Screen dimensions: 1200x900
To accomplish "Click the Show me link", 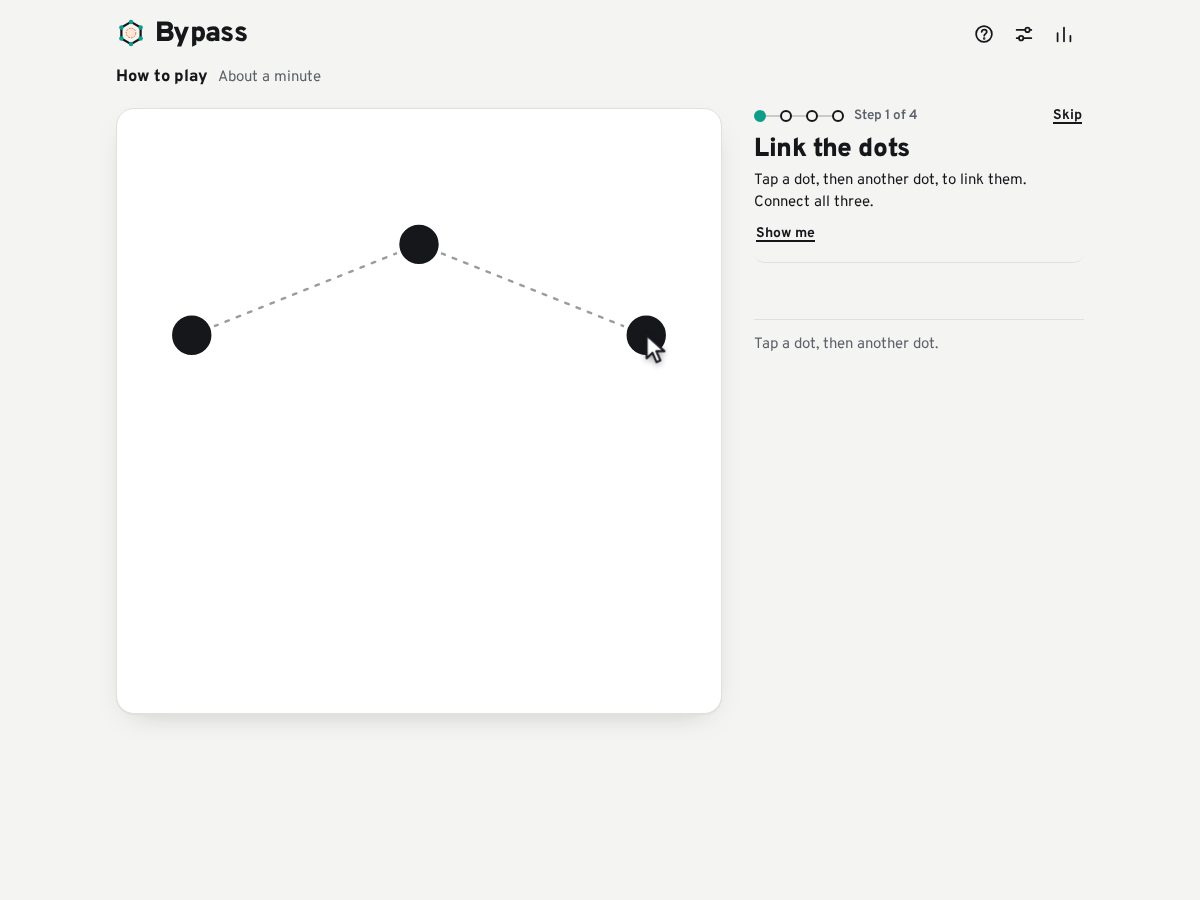I will pyautogui.click(x=785, y=233).
